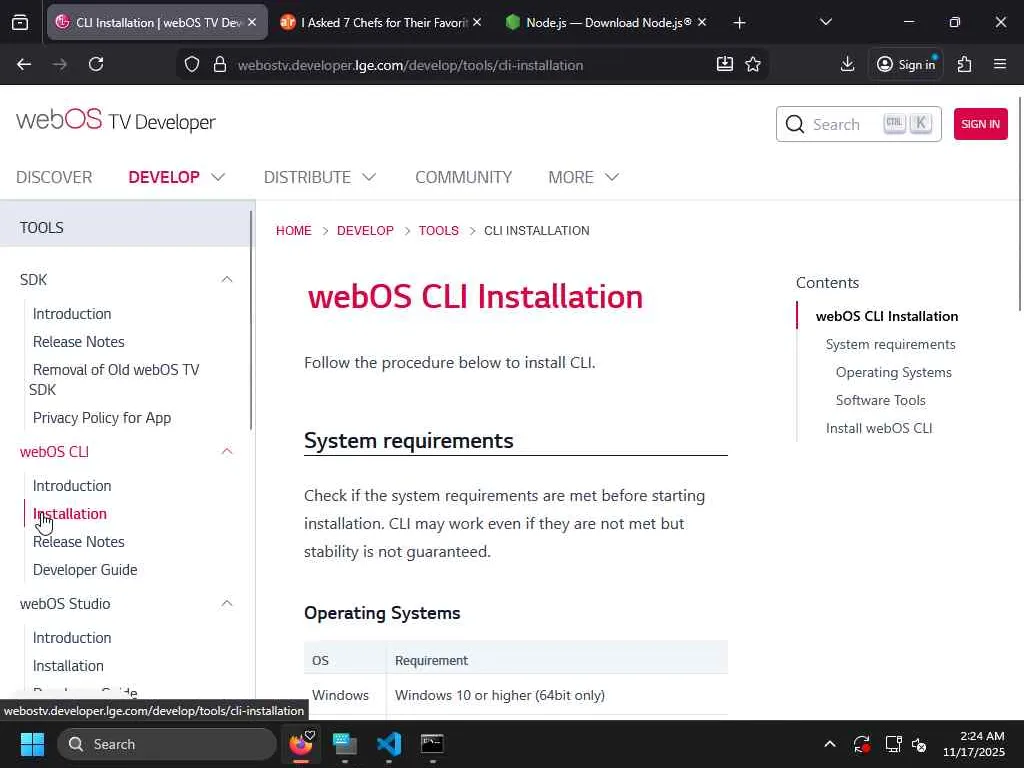The width and height of the screenshot is (1024, 768).
Task: Open webOS CLI Introduction in sidebar
Action: [72, 486]
